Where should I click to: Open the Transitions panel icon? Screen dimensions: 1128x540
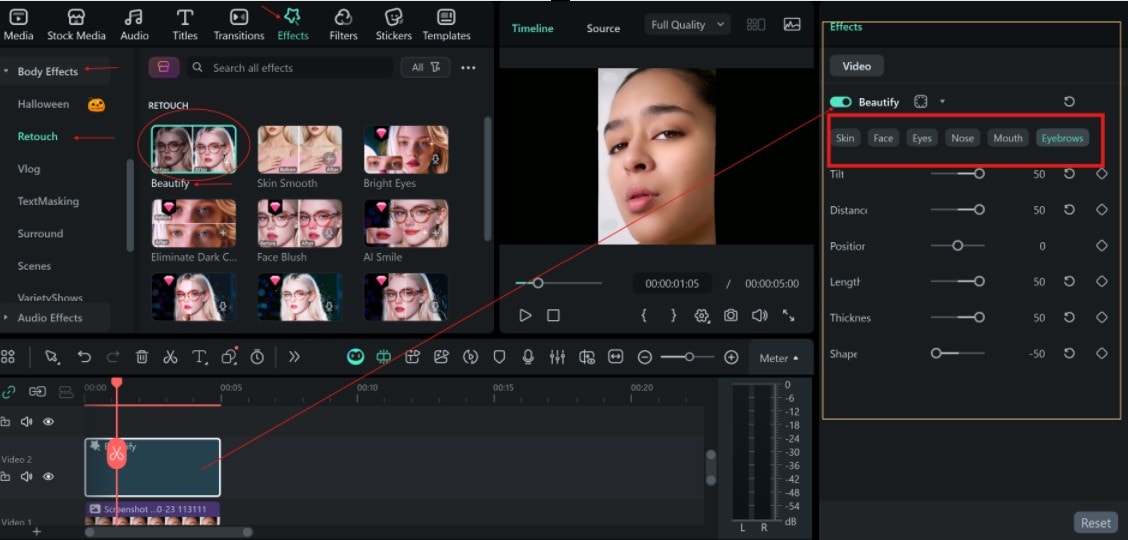tap(239, 17)
